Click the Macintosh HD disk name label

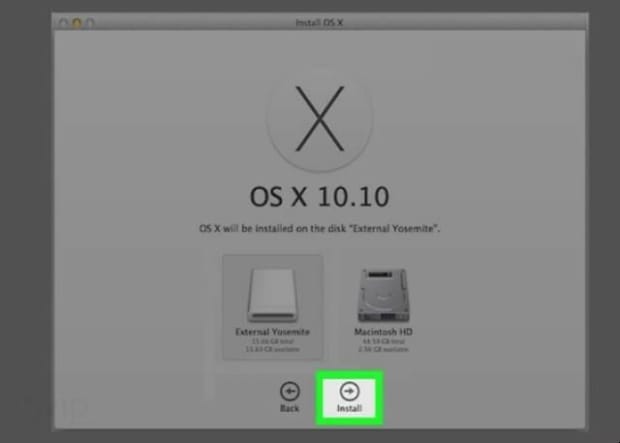point(385,331)
